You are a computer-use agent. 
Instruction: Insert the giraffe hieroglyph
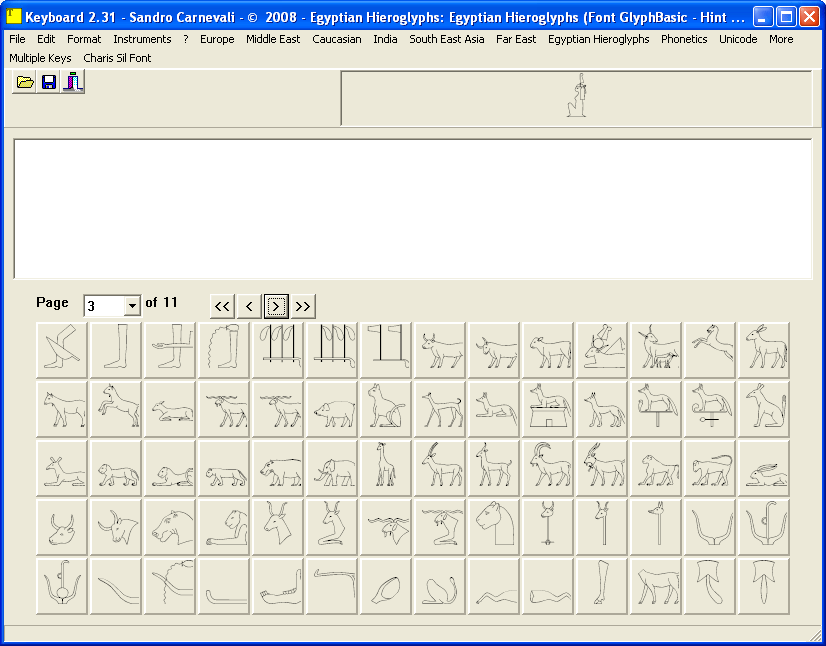pos(386,468)
